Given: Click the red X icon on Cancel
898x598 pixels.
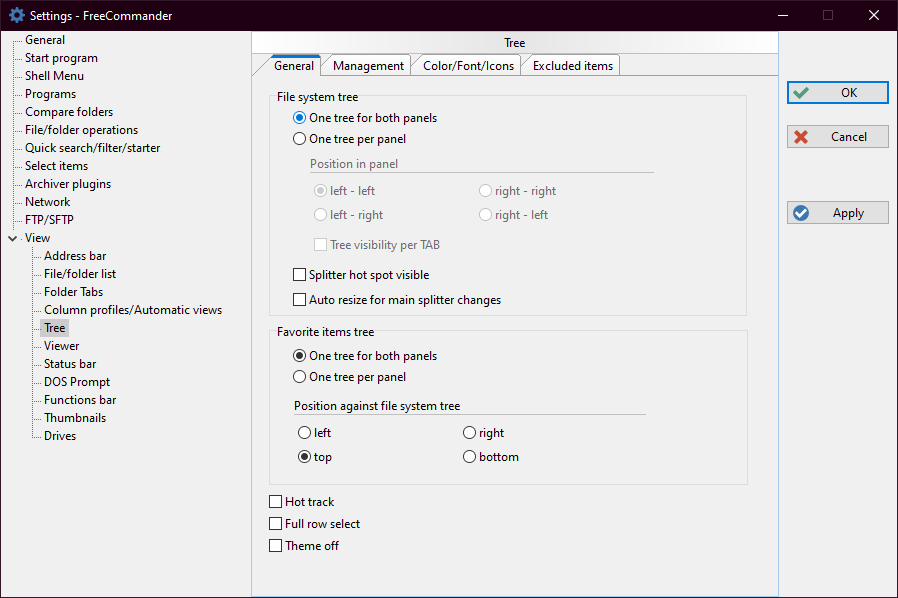Looking at the screenshot, I should click(x=801, y=137).
